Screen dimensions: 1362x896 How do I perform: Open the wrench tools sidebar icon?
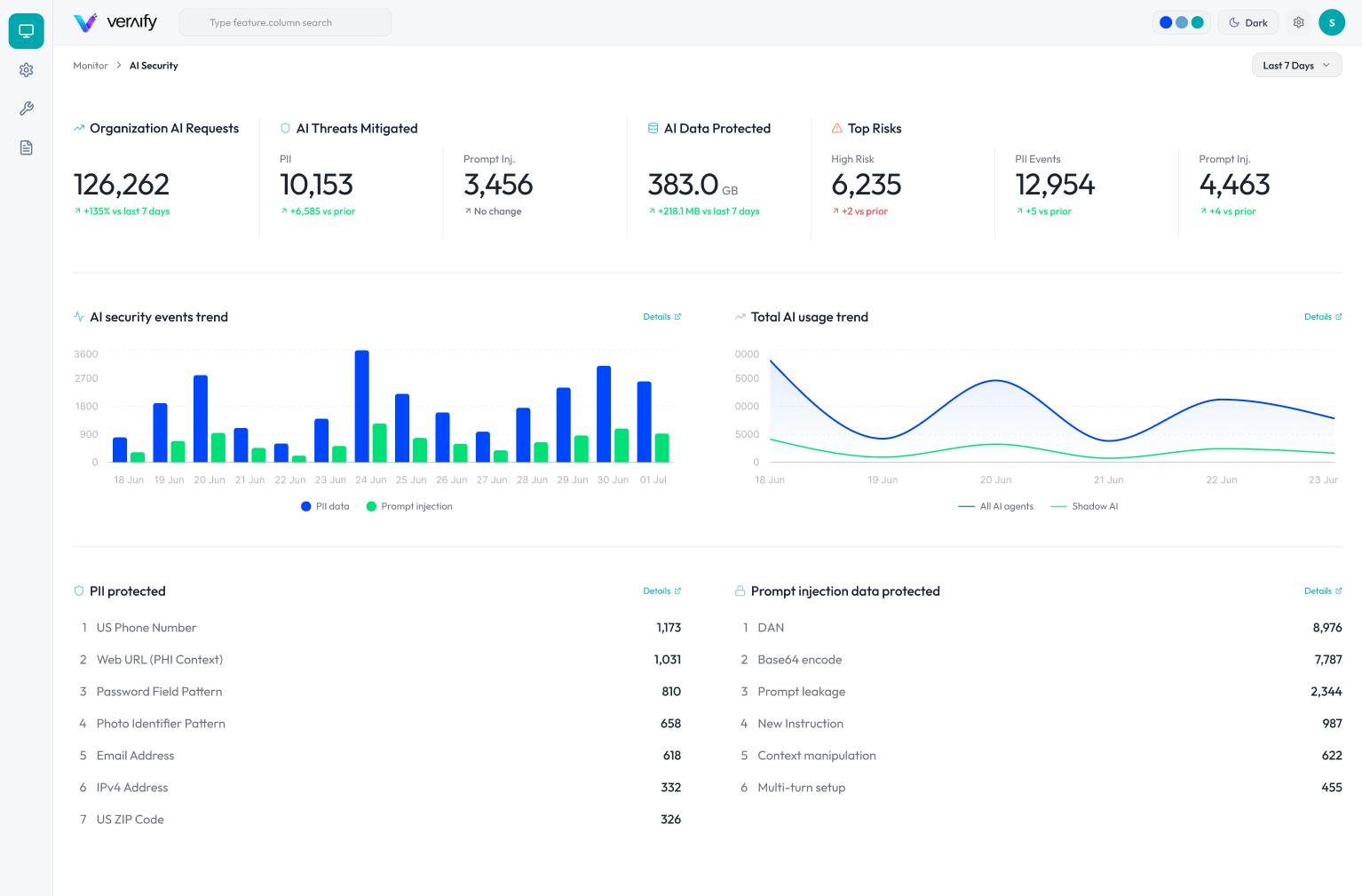point(26,108)
